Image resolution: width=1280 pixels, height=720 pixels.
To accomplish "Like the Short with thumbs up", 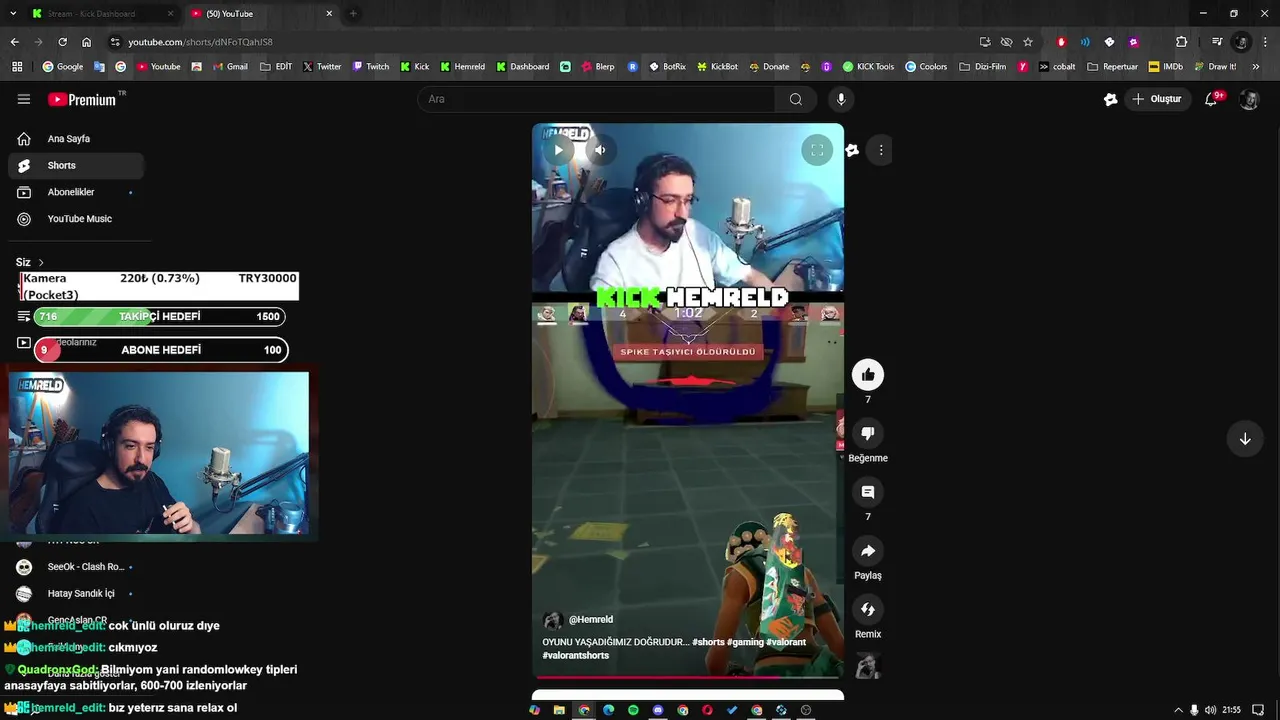I will (868, 375).
